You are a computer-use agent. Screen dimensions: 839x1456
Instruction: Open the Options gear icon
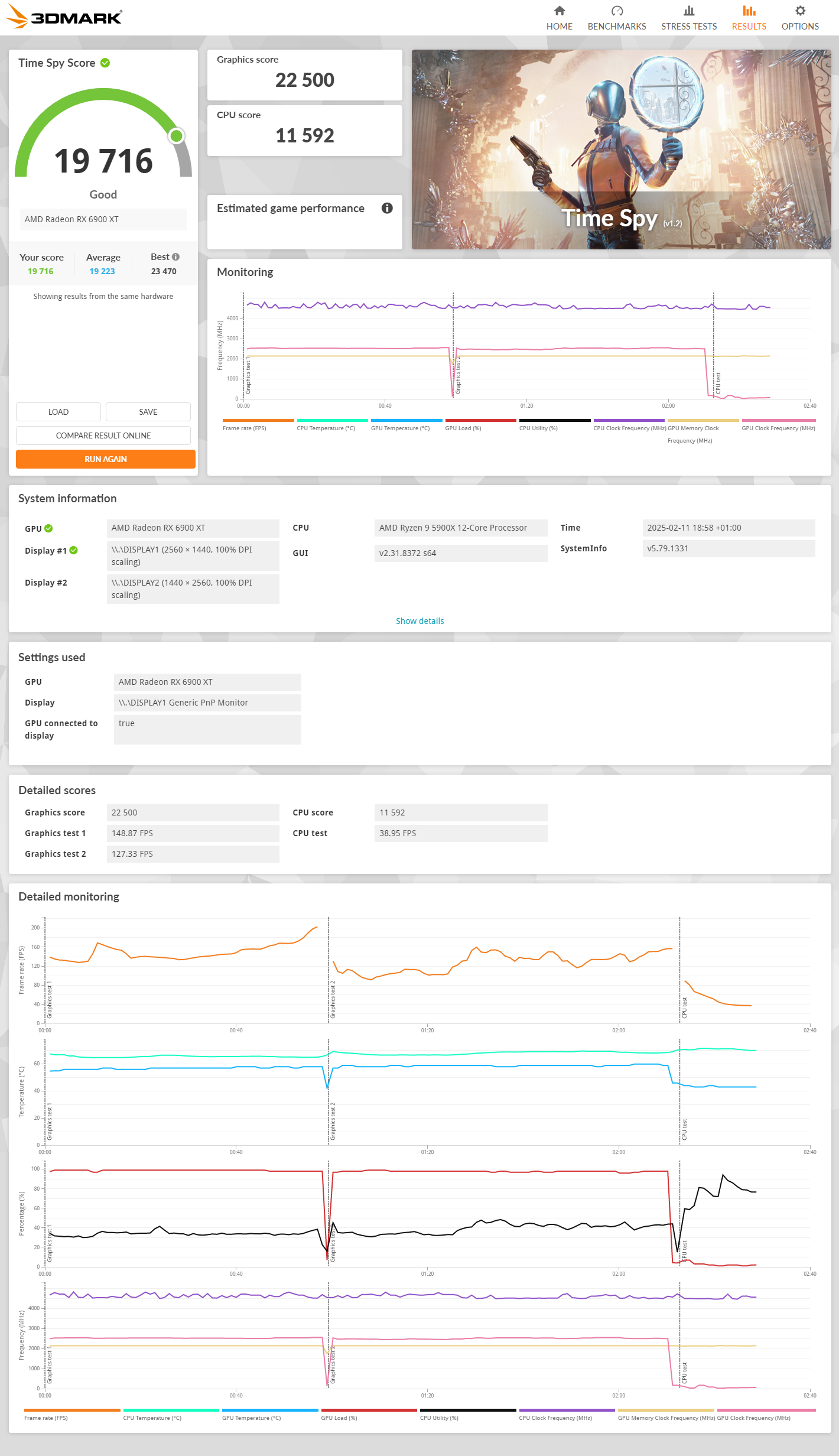coord(800,11)
